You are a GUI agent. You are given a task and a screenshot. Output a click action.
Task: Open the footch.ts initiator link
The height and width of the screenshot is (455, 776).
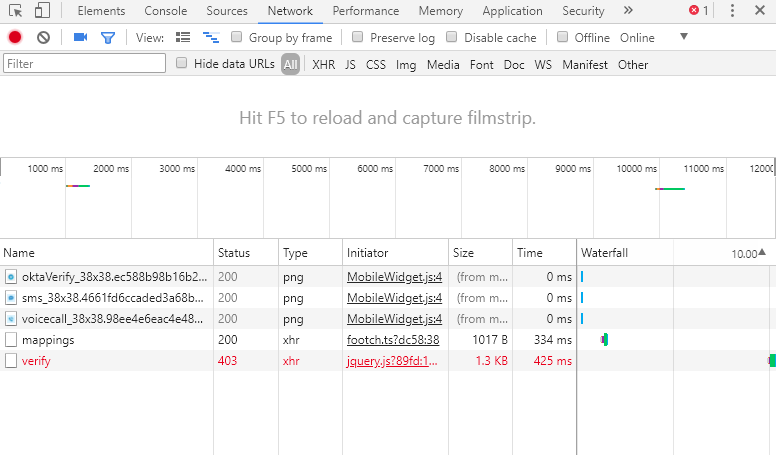392,340
